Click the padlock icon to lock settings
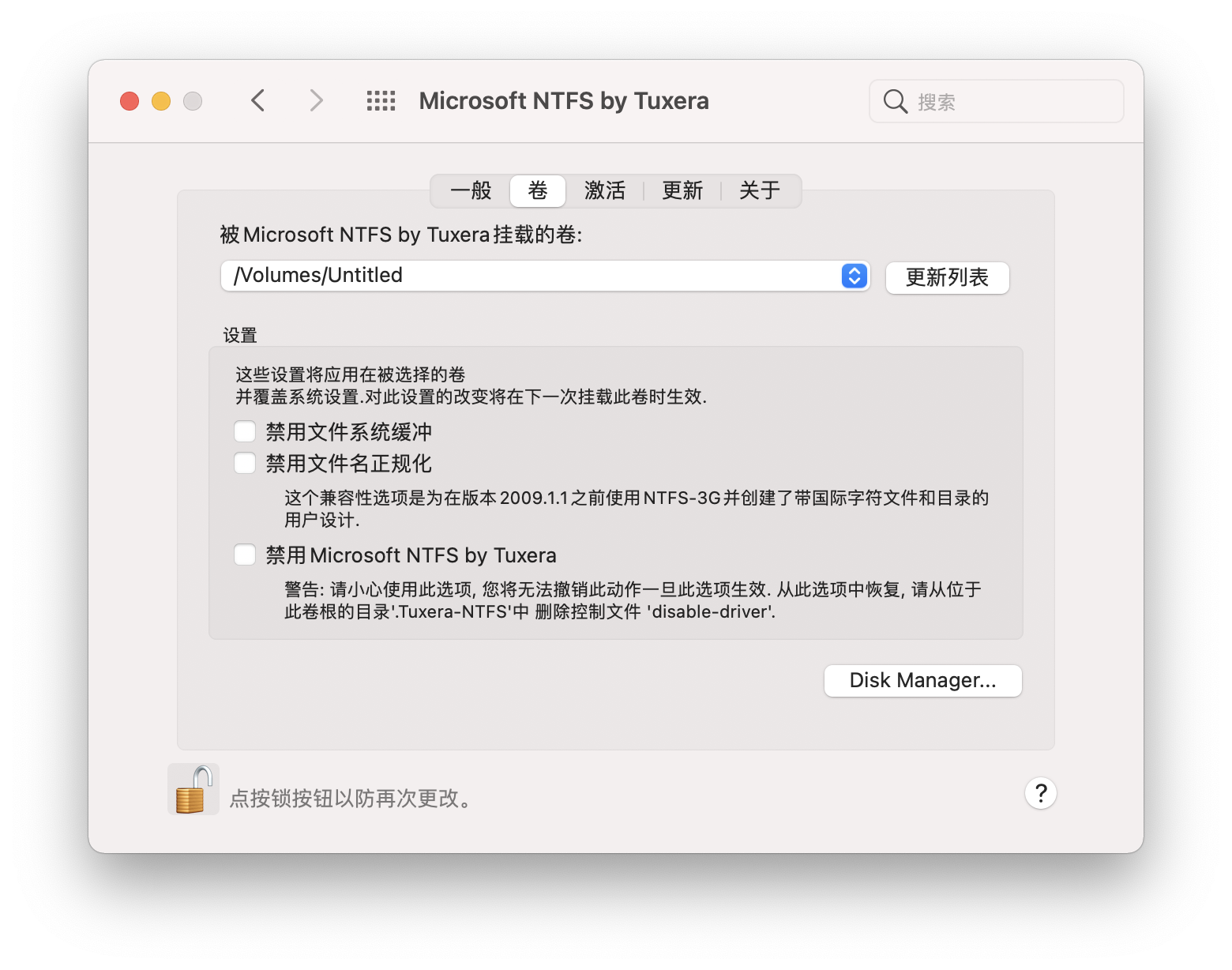 click(193, 789)
